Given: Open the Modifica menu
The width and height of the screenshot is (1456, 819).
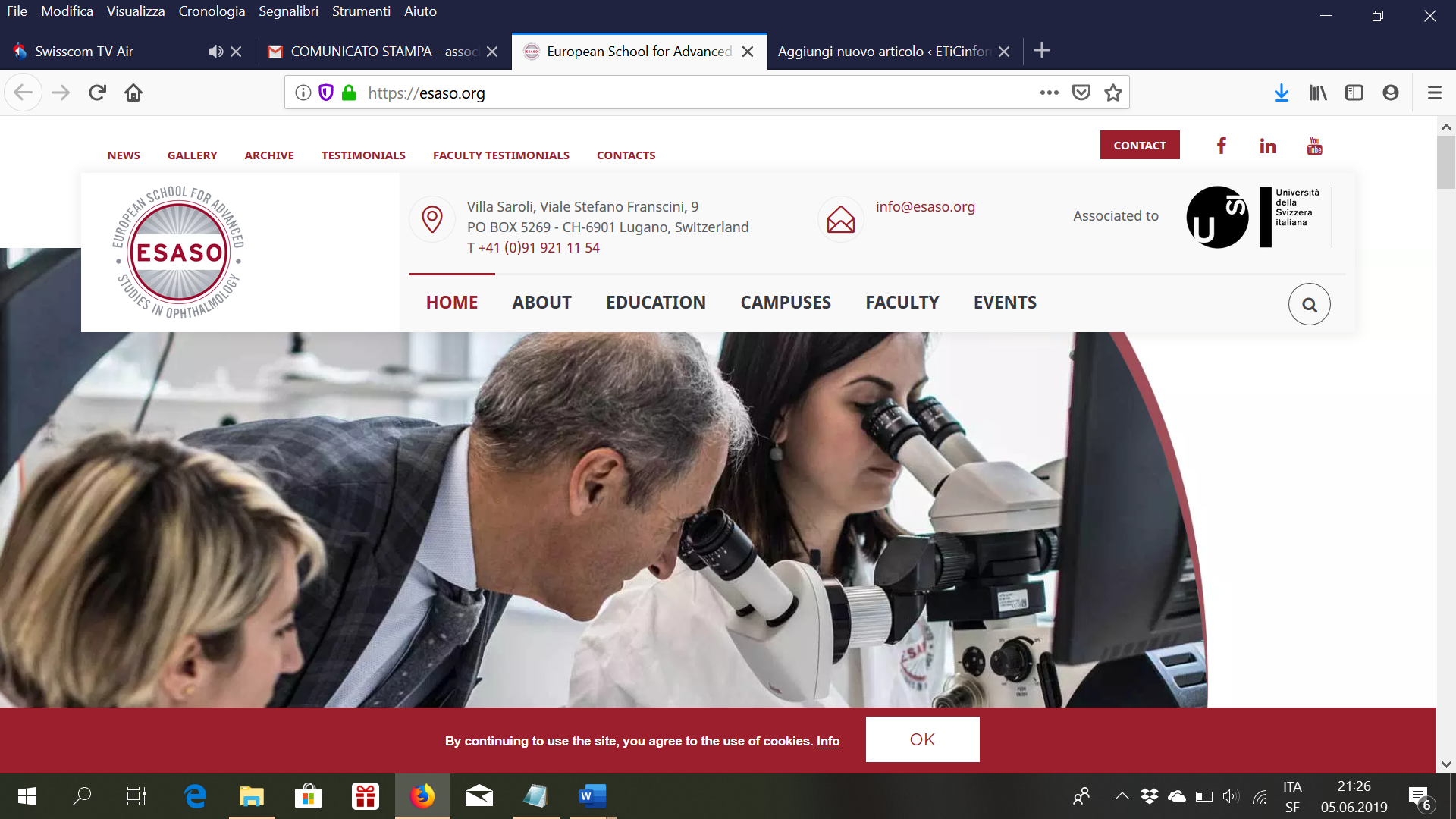Looking at the screenshot, I should pos(67,11).
